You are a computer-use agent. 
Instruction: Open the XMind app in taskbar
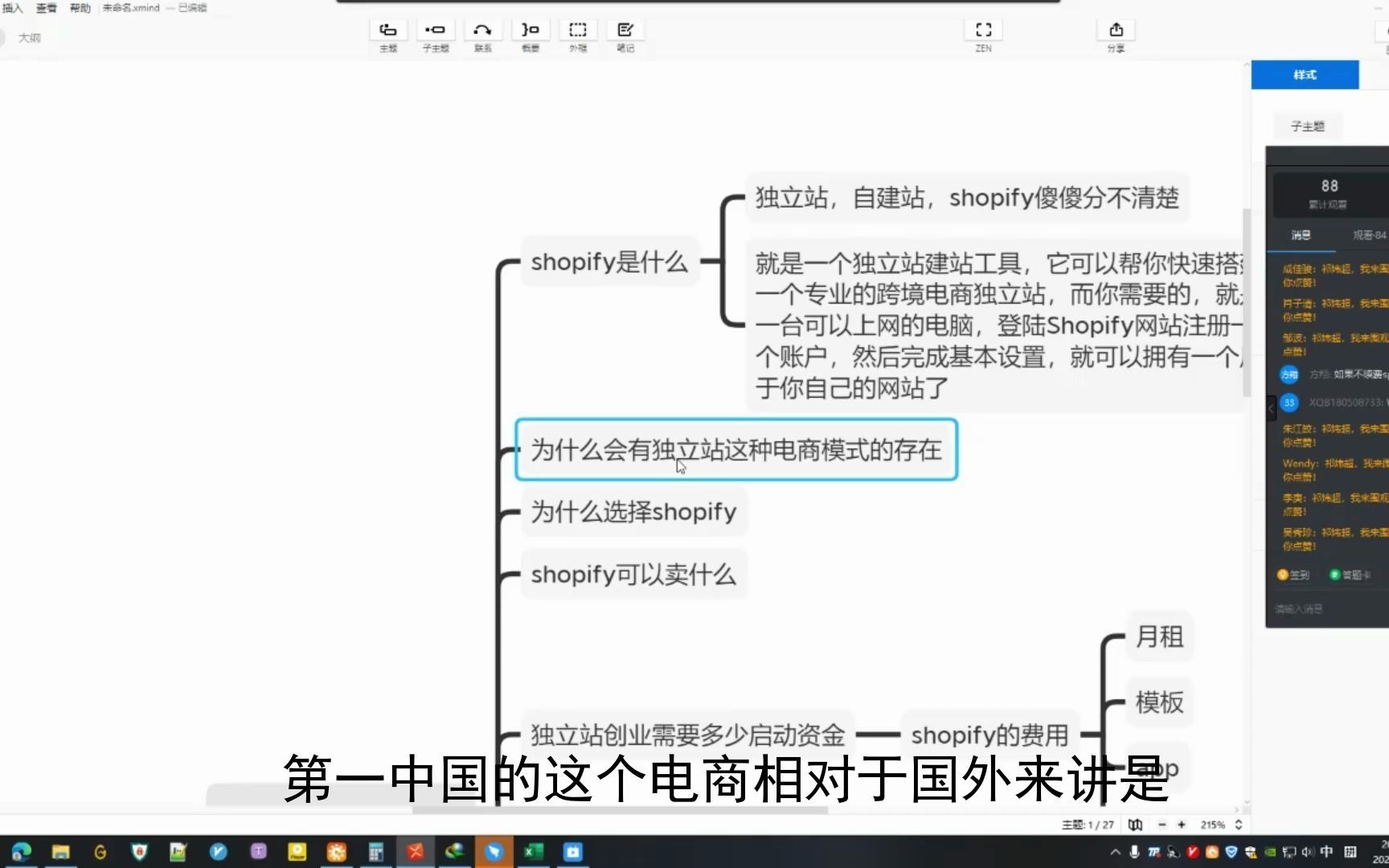(415, 852)
